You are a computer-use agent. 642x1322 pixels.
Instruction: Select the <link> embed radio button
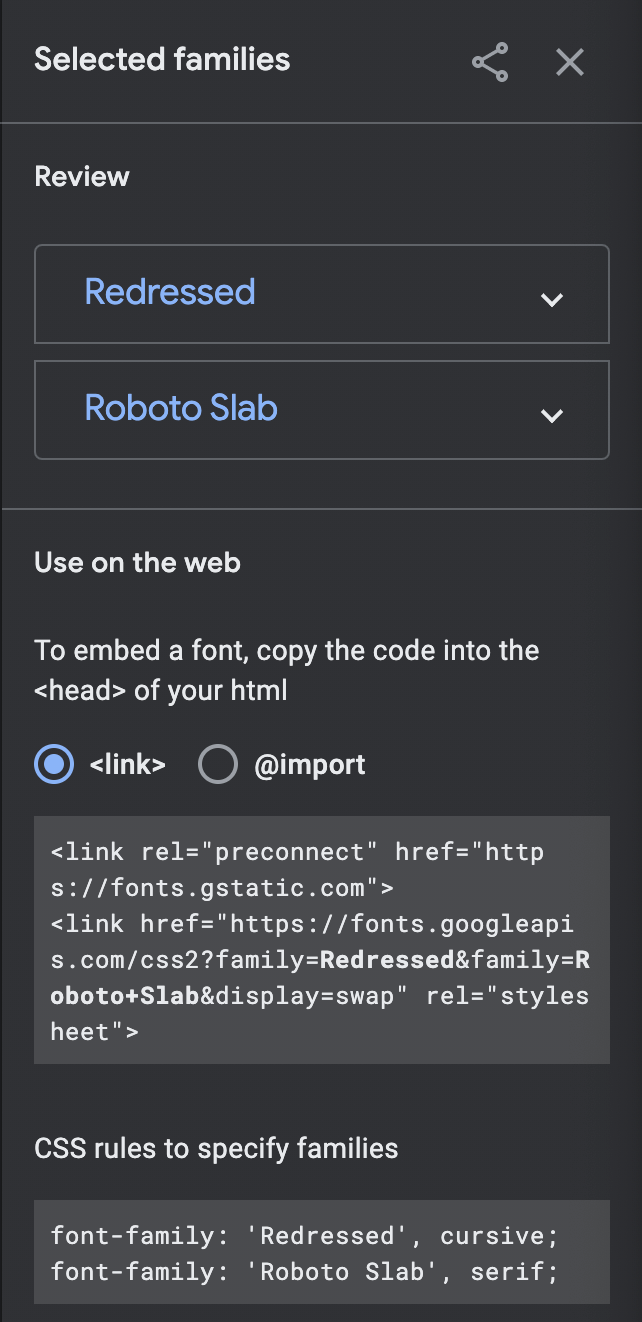point(53,764)
